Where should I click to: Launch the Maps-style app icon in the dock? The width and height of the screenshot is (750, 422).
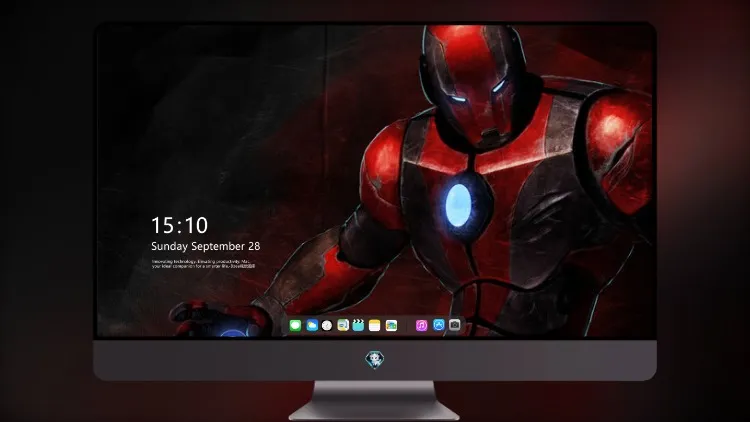pyautogui.click(x=343, y=325)
